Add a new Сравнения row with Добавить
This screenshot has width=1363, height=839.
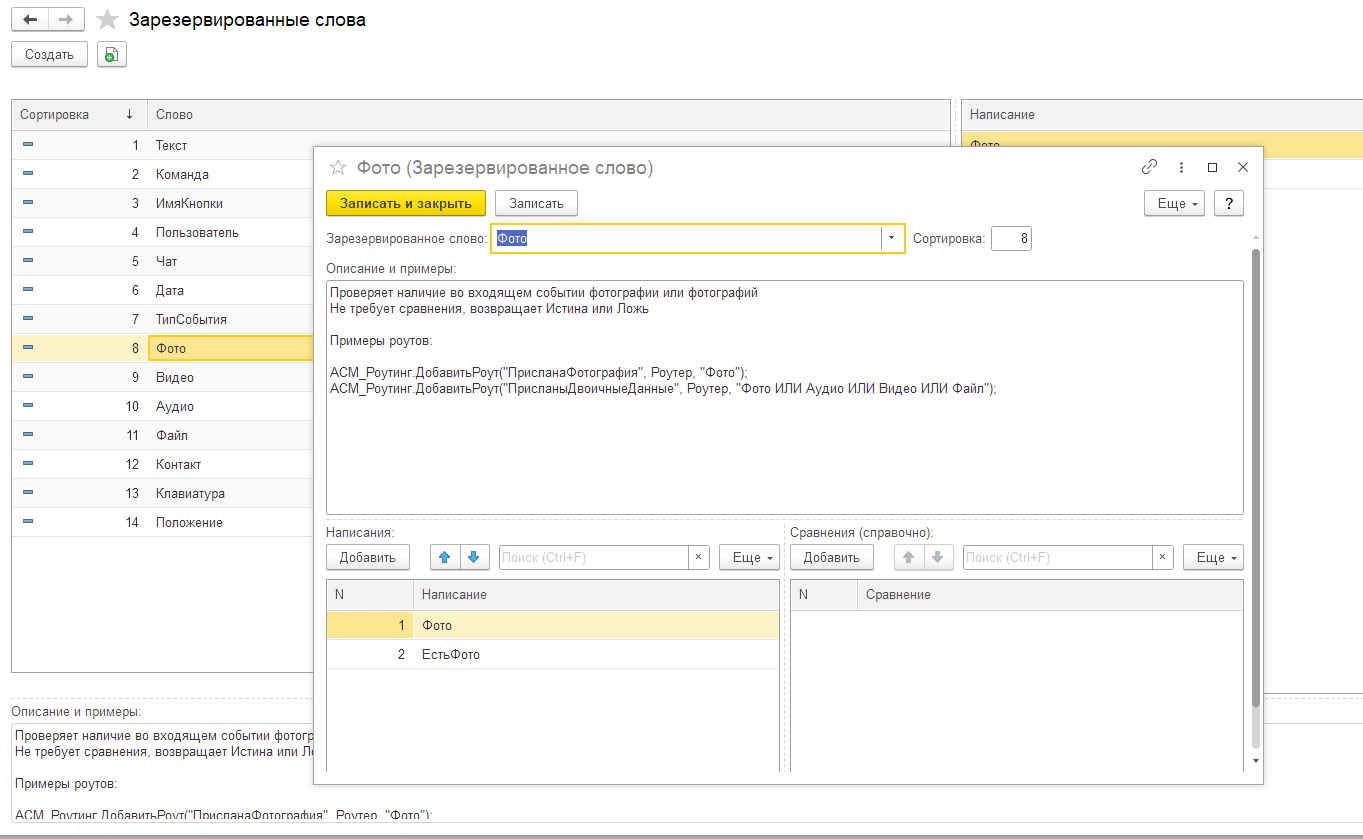click(832, 557)
